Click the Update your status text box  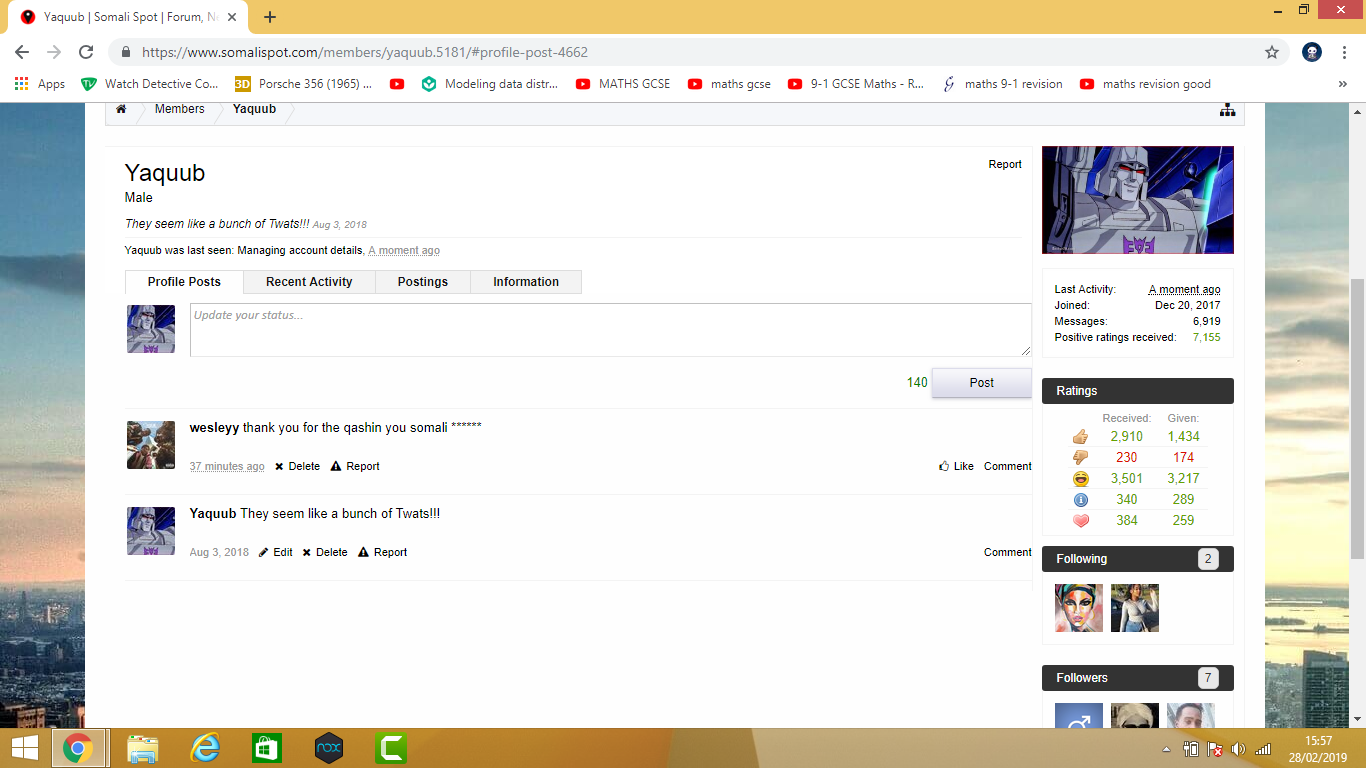pyautogui.click(x=610, y=330)
